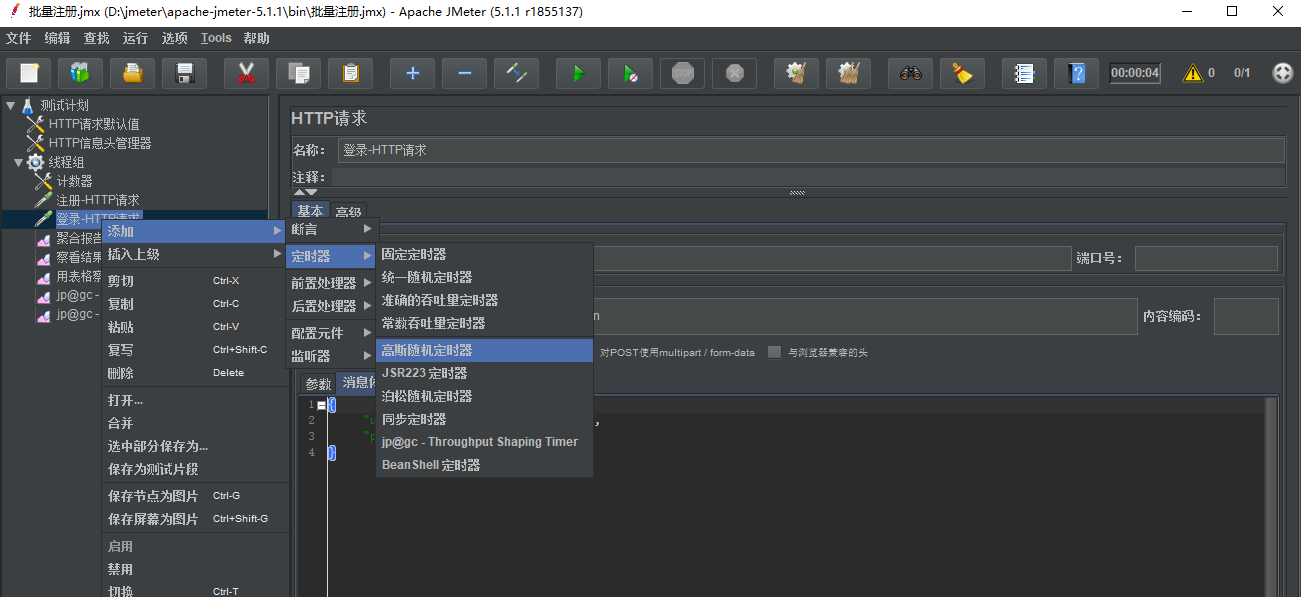Open the 文件 menu
This screenshot has width=1301, height=597.
pos(18,38)
